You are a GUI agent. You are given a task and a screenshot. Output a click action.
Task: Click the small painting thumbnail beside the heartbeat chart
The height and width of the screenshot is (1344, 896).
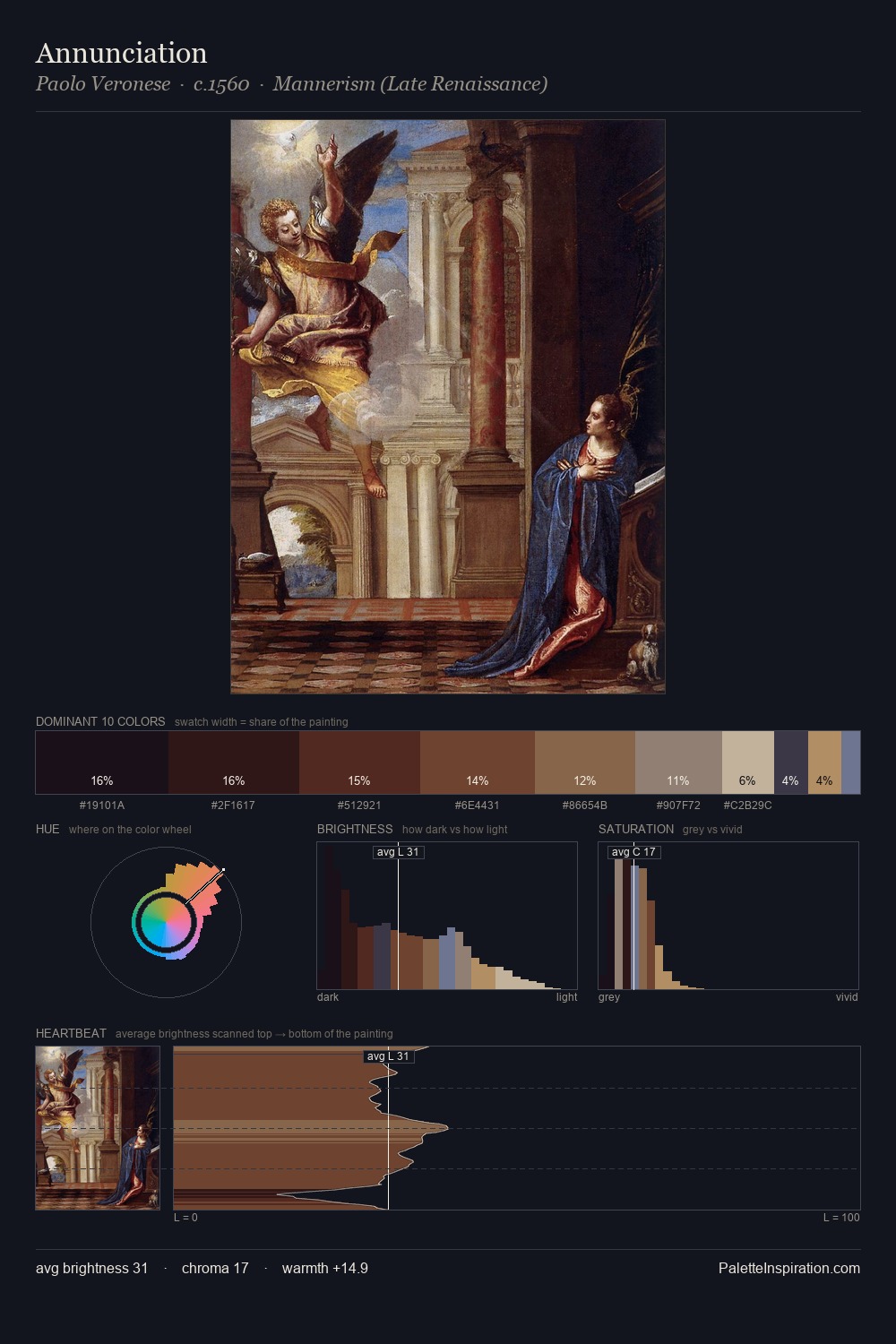tap(98, 1128)
